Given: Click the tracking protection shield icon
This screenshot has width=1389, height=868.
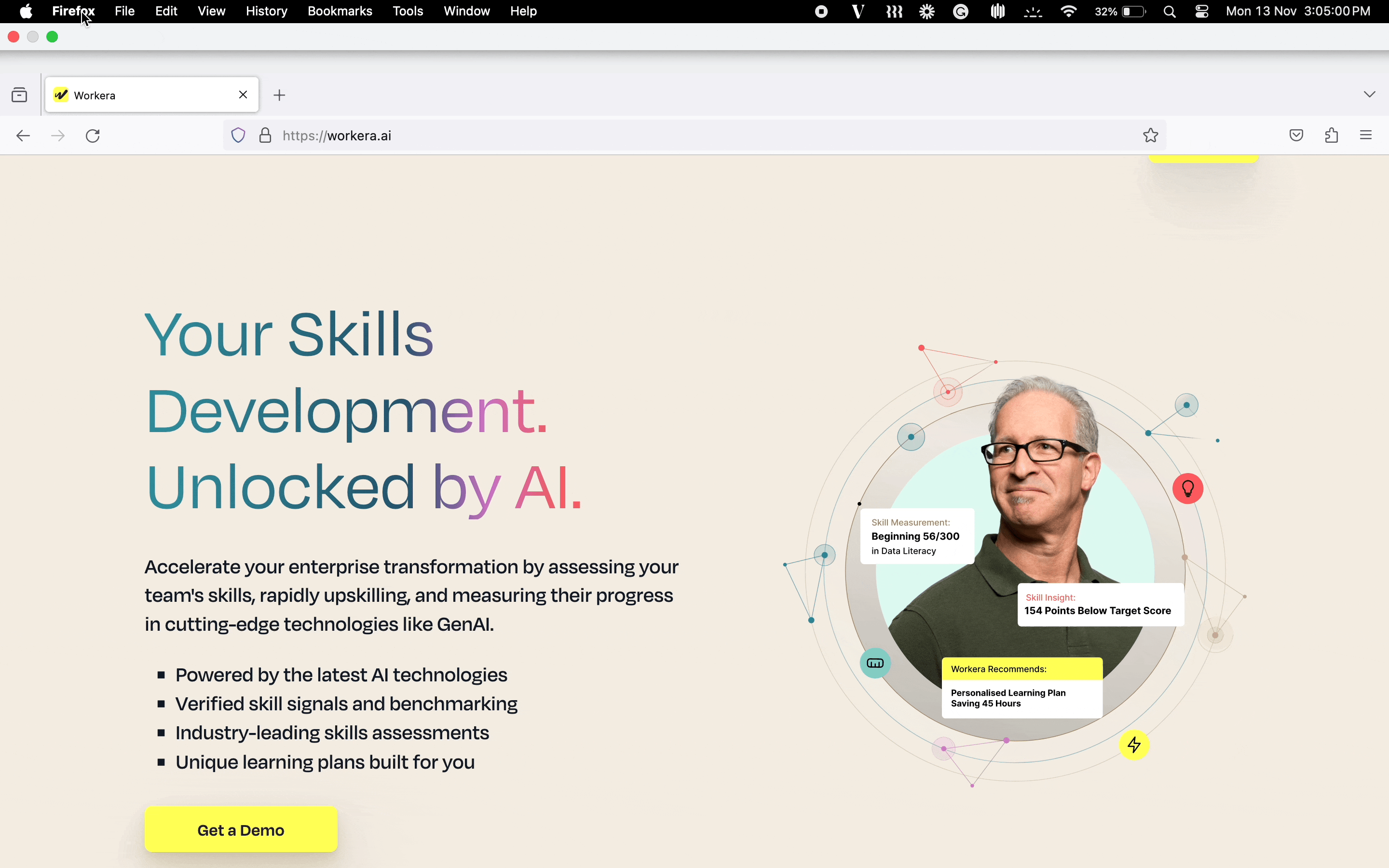Looking at the screenshot, I should [238, 136].
